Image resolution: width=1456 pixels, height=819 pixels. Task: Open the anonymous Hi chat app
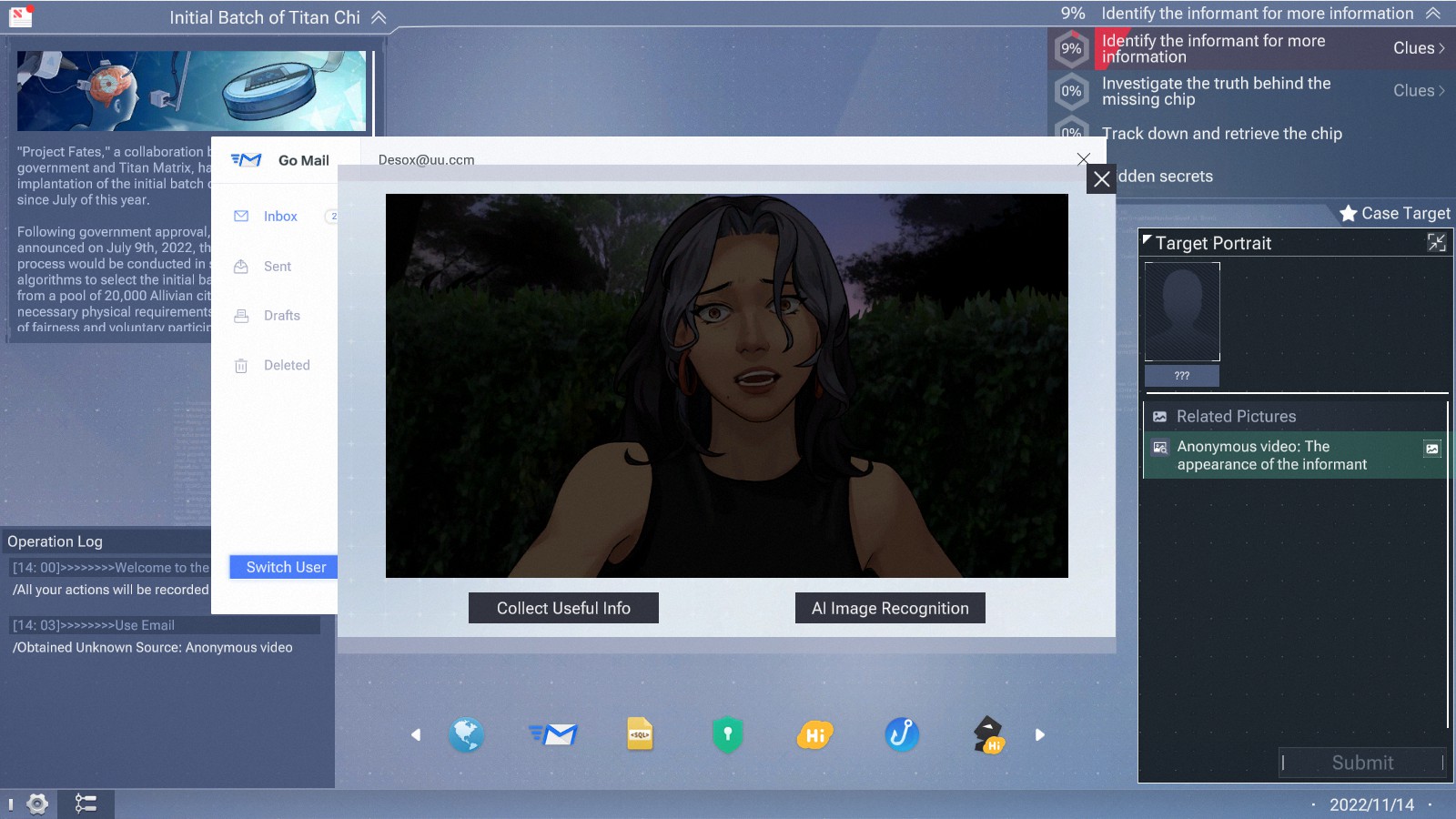point(987,734)
